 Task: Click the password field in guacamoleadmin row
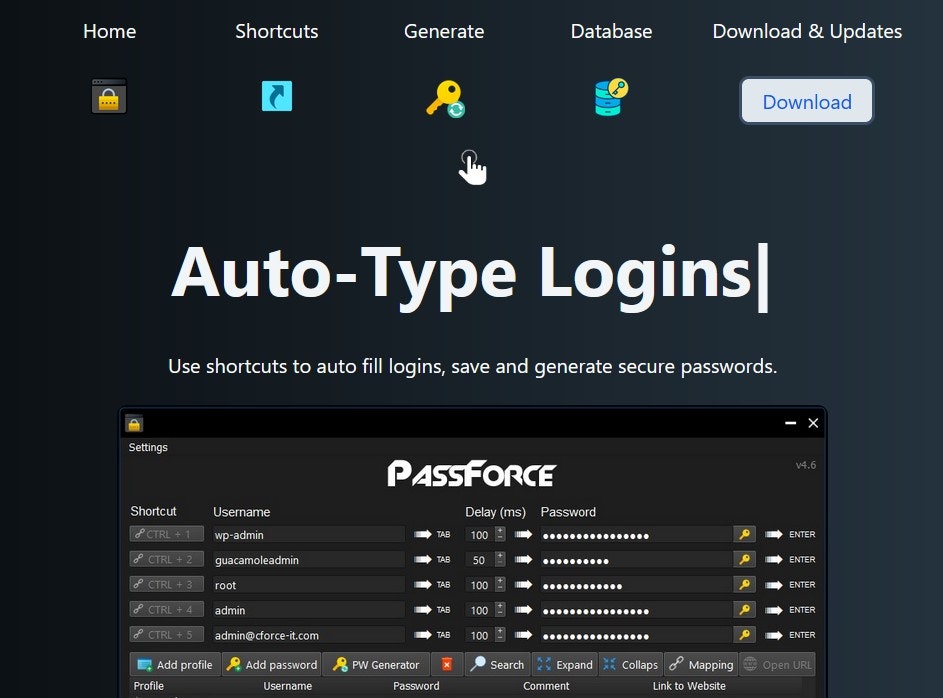pos(636,560)
